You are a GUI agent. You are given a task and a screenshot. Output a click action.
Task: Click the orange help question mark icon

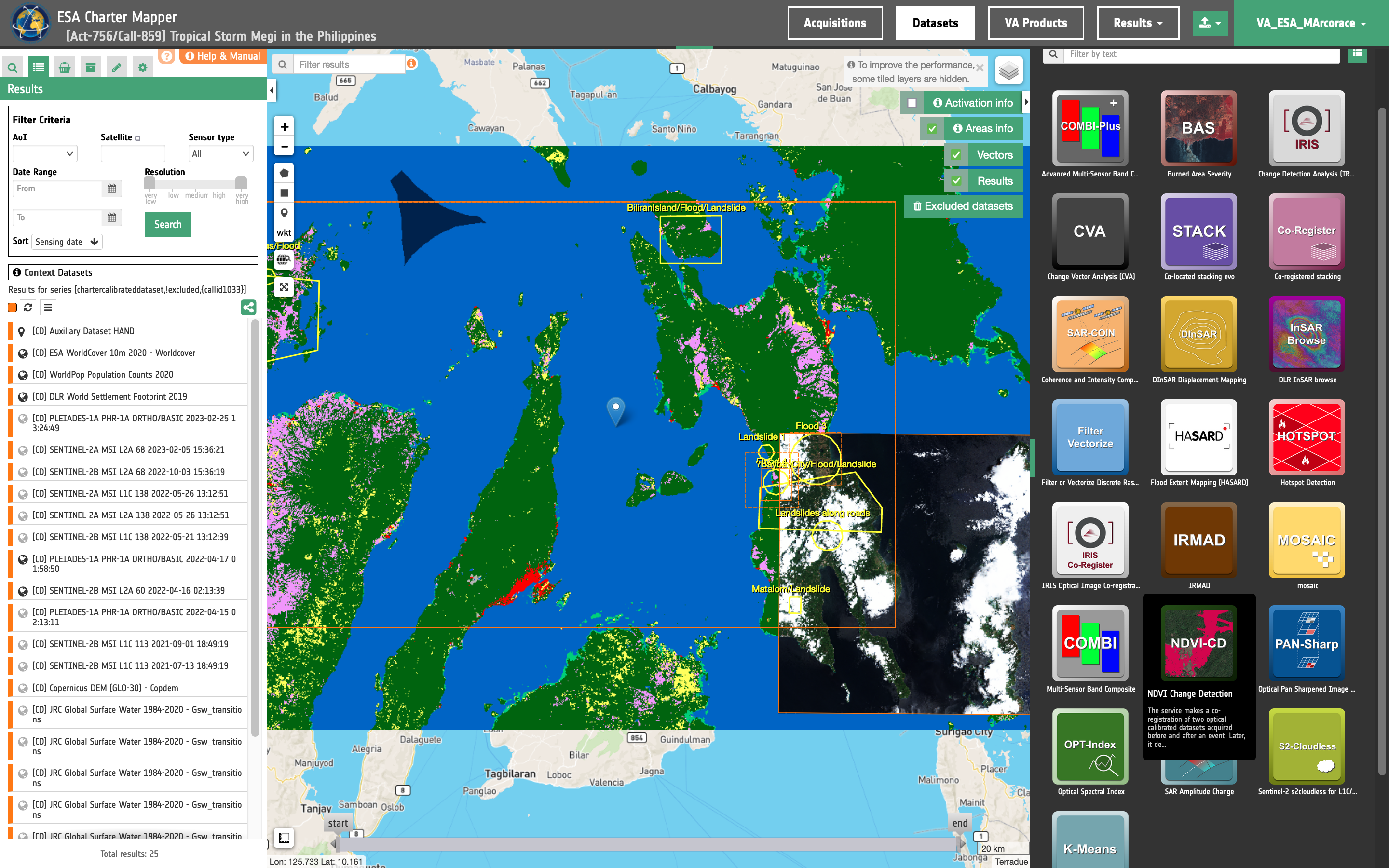point(166,56)
